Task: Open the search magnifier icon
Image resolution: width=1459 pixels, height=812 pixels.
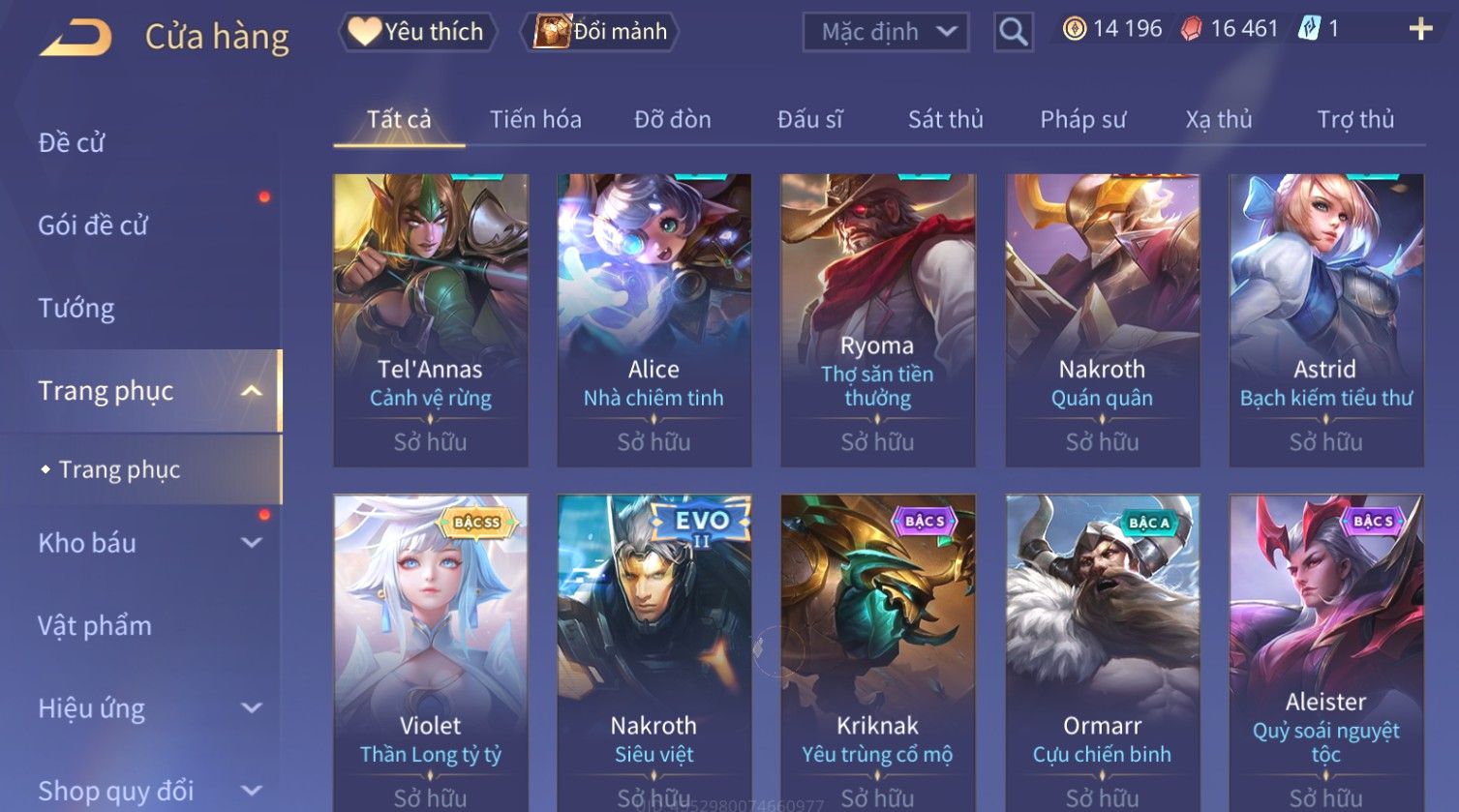Action: click(1013, 32)
